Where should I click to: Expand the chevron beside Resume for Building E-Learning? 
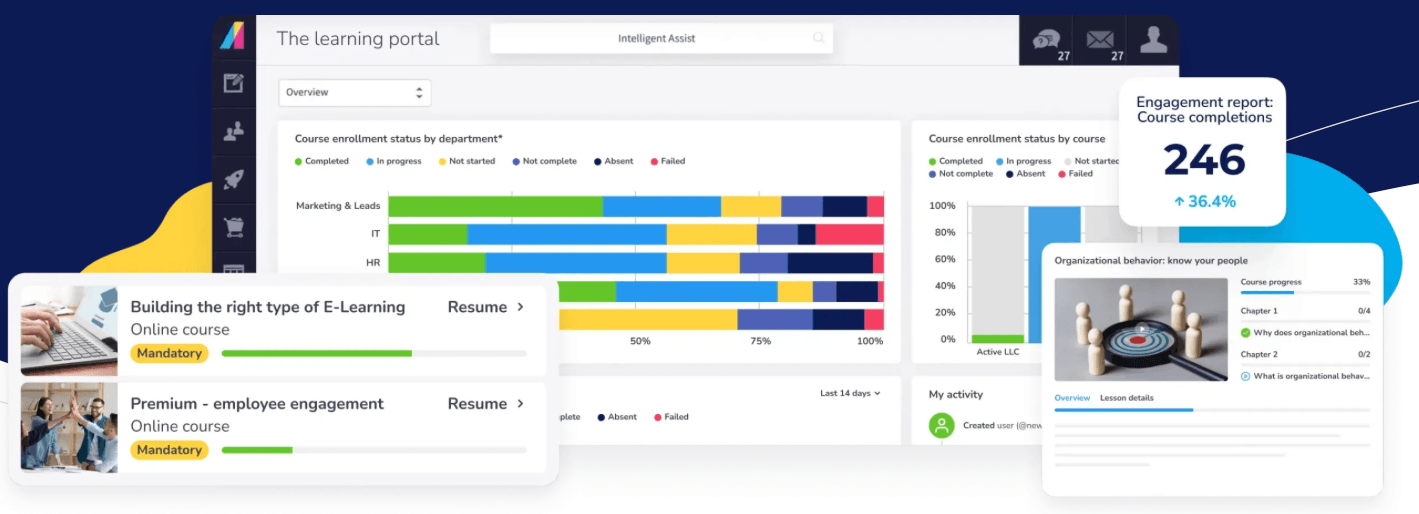[x=520, y=307]
